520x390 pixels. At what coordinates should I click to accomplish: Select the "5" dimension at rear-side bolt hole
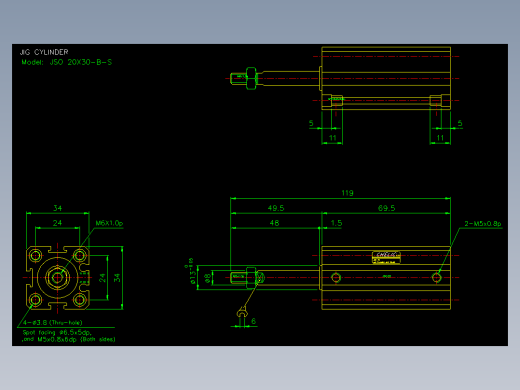pyautogui.click(x=460, y=123)
